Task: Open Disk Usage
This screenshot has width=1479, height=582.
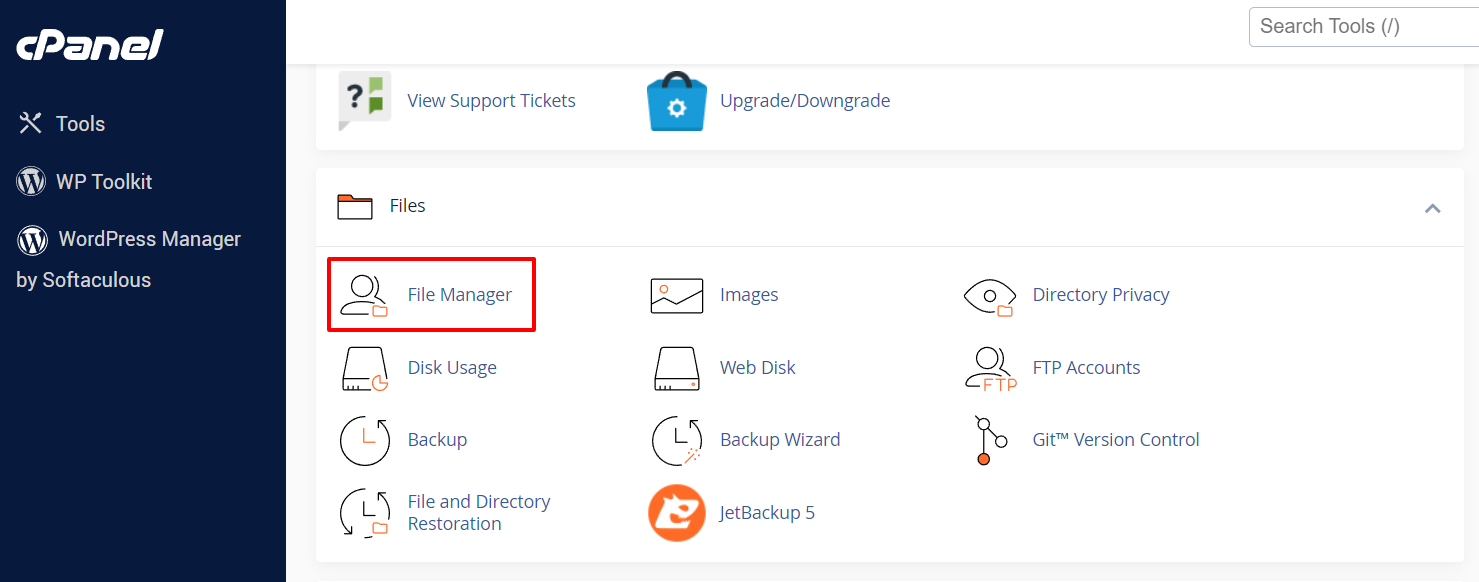Action: coord(452,367)
